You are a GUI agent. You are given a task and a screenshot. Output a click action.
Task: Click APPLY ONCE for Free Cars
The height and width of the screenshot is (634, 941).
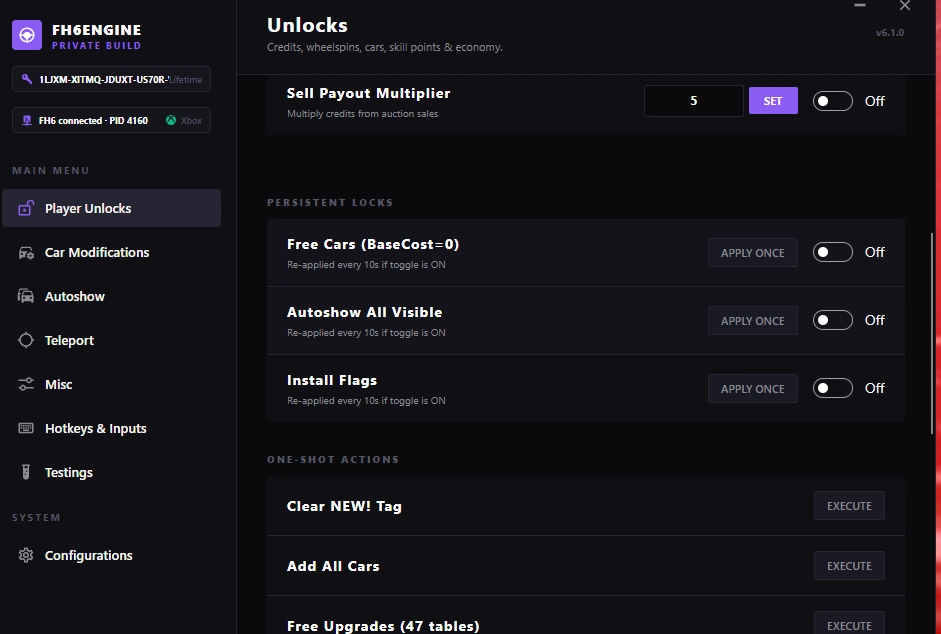[753, 253]
